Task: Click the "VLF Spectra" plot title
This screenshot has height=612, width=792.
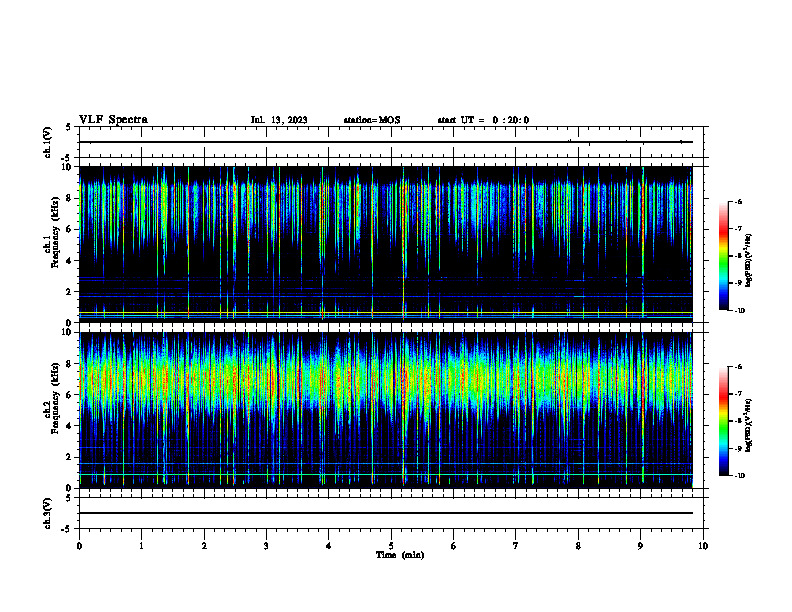Action: (113, 120)
